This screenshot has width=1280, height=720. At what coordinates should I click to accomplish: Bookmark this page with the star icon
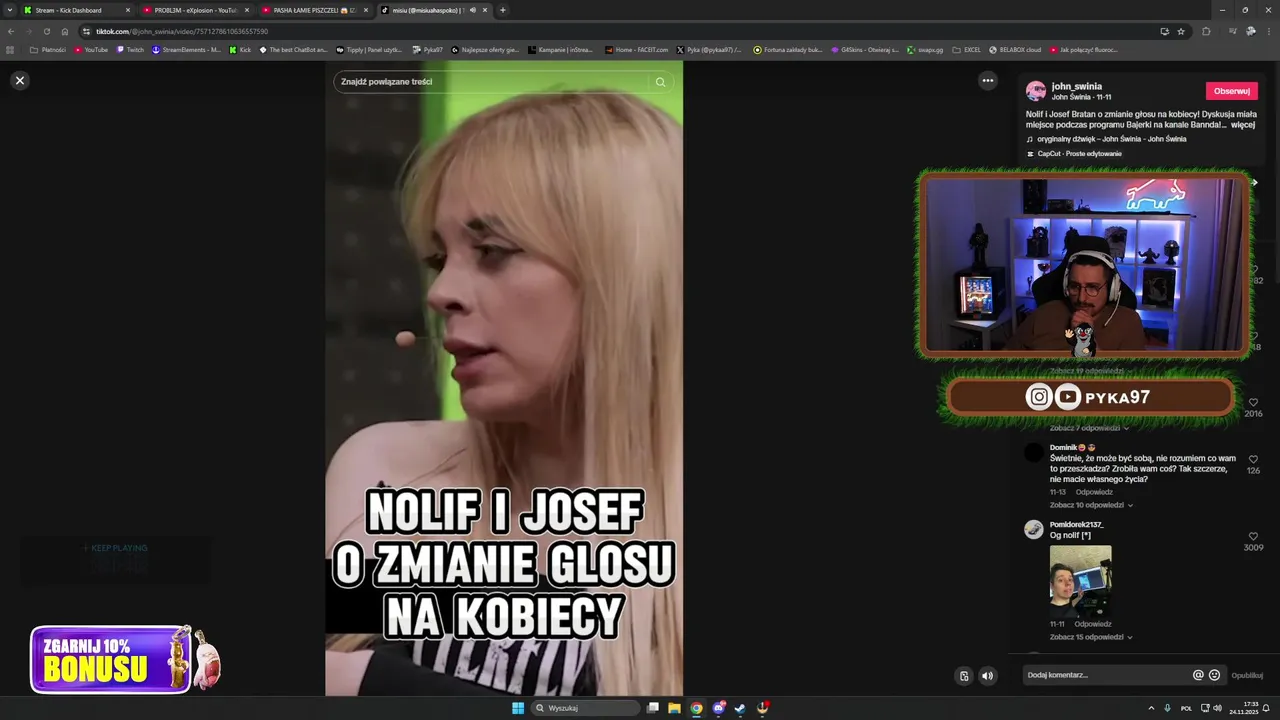(x=1181, y=31)
